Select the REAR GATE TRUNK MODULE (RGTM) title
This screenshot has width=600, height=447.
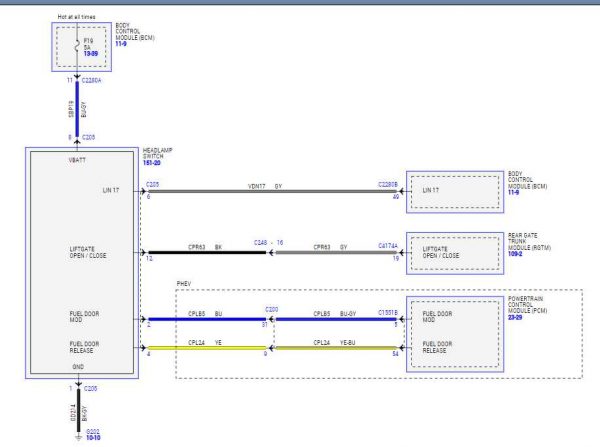click(x=530, y=241)
